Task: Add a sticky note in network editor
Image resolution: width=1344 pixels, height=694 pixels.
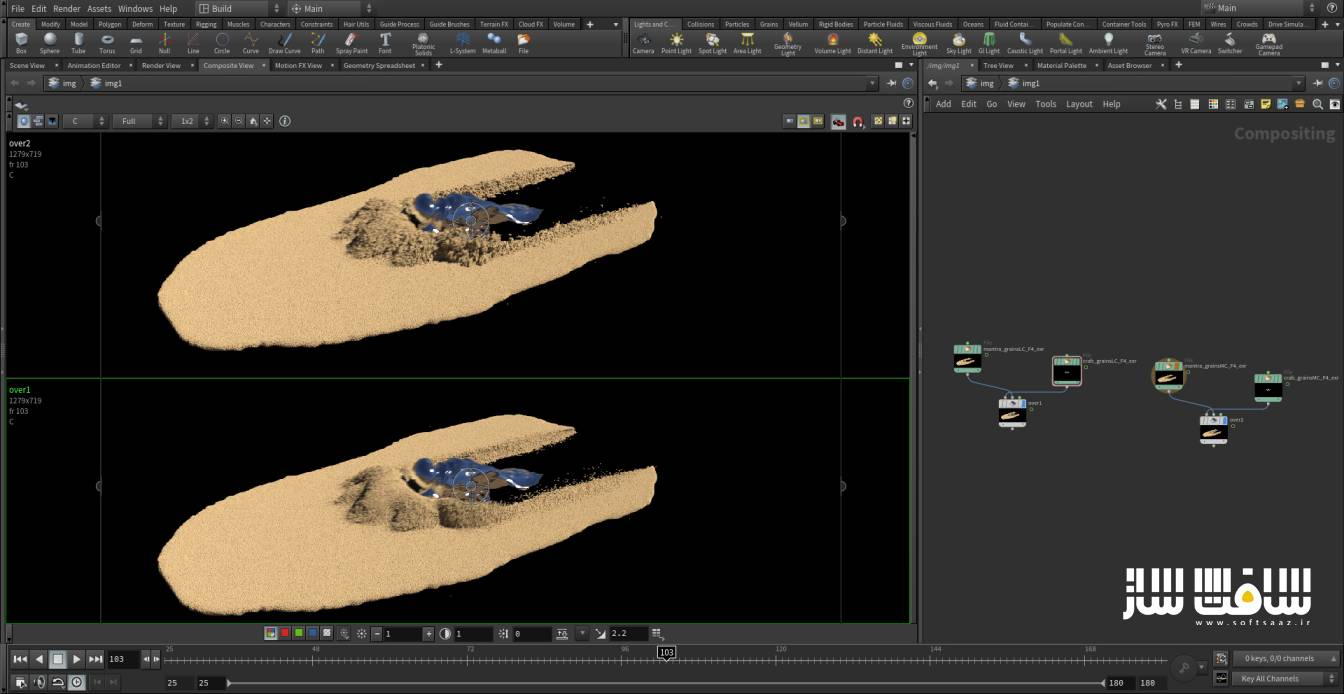Action: click(1265, 104)
